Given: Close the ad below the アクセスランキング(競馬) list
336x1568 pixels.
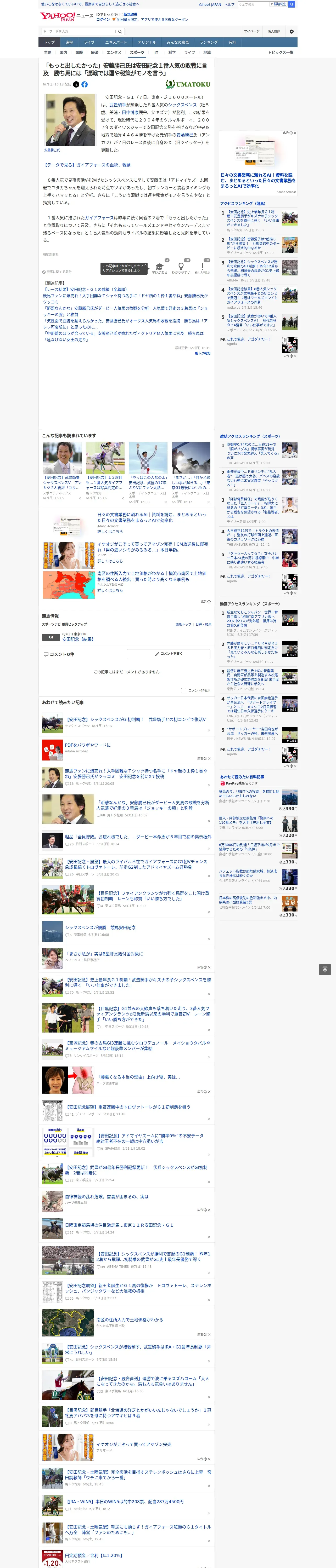Looking at the screenshot, I should 295,356.
